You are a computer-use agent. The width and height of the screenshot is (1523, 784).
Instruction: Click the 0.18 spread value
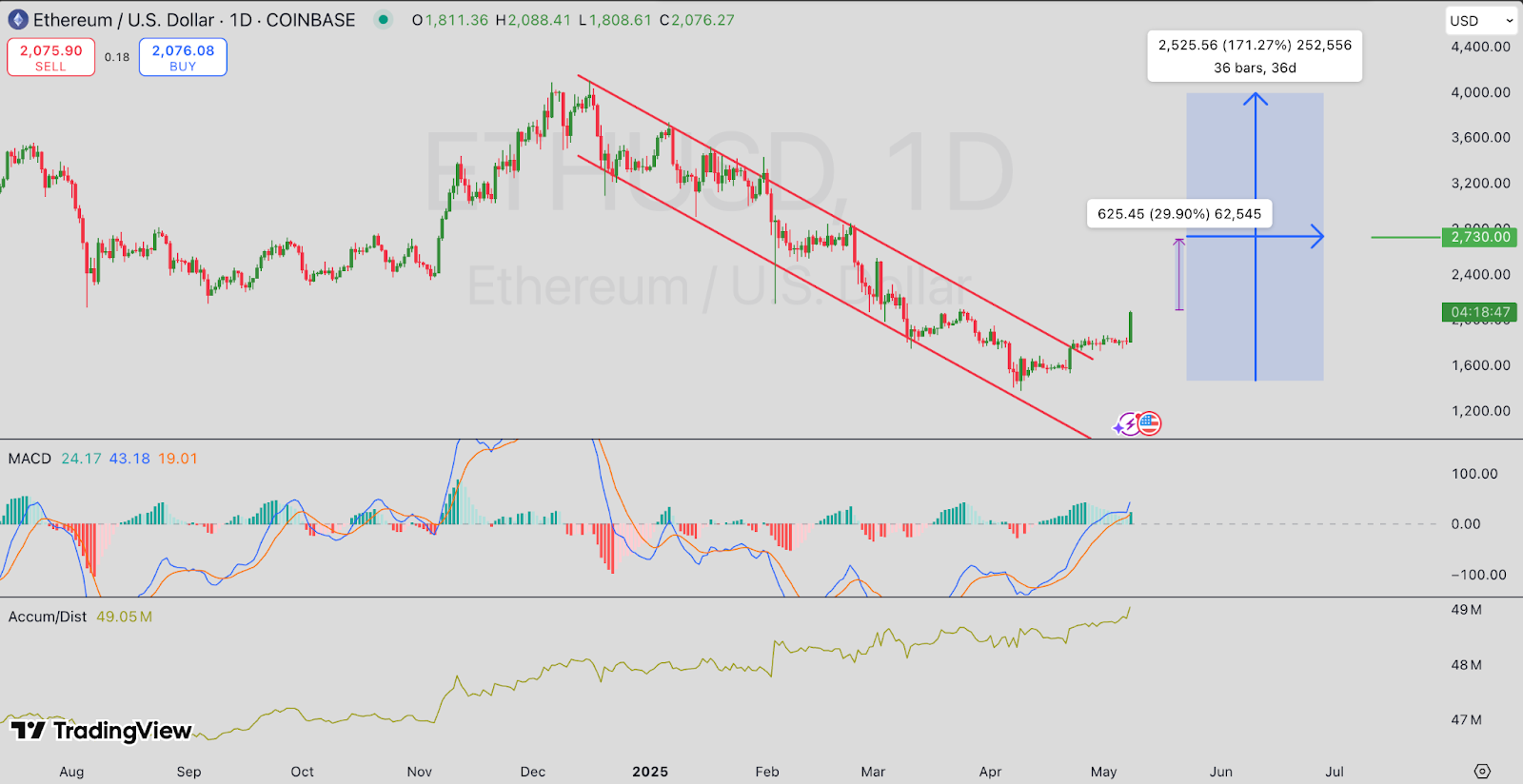click(117, 57)
